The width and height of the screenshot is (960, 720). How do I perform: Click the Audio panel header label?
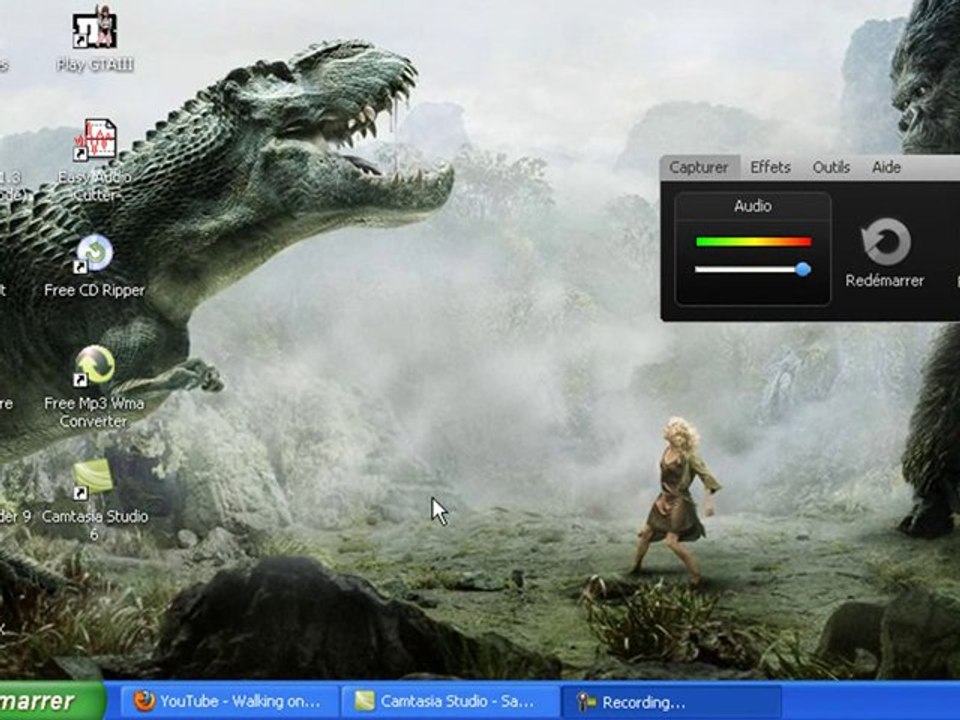pos(752,206)
